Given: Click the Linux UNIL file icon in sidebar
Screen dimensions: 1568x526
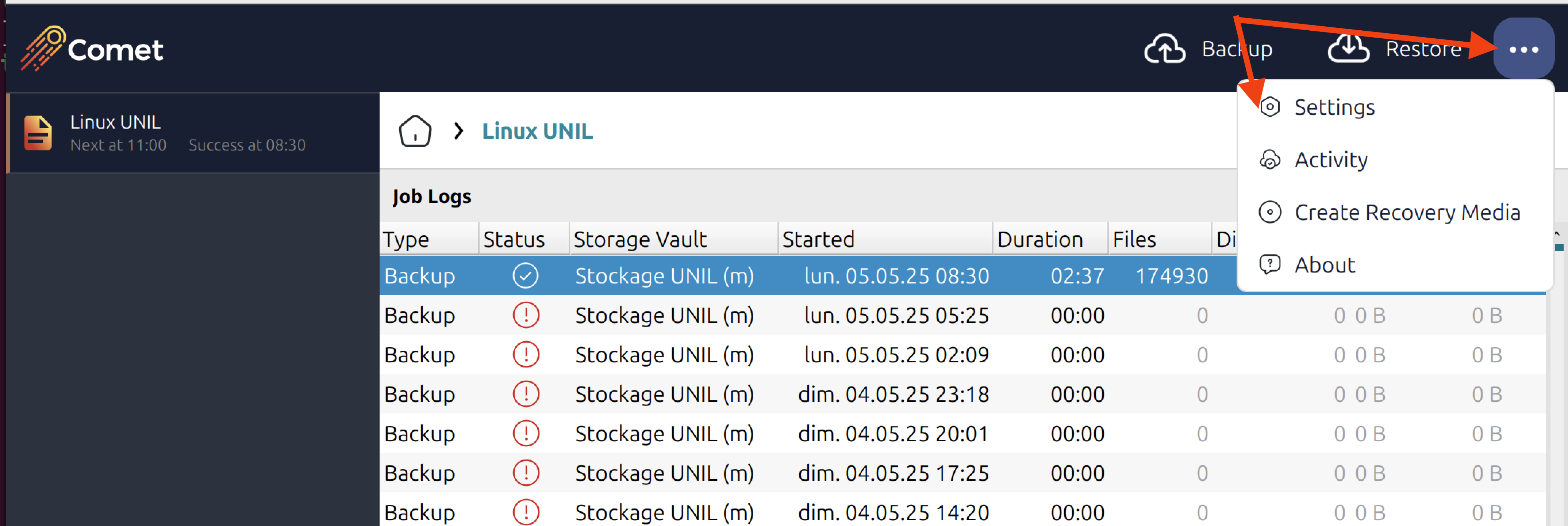Looking at the screenshot, I should point(38,133).
